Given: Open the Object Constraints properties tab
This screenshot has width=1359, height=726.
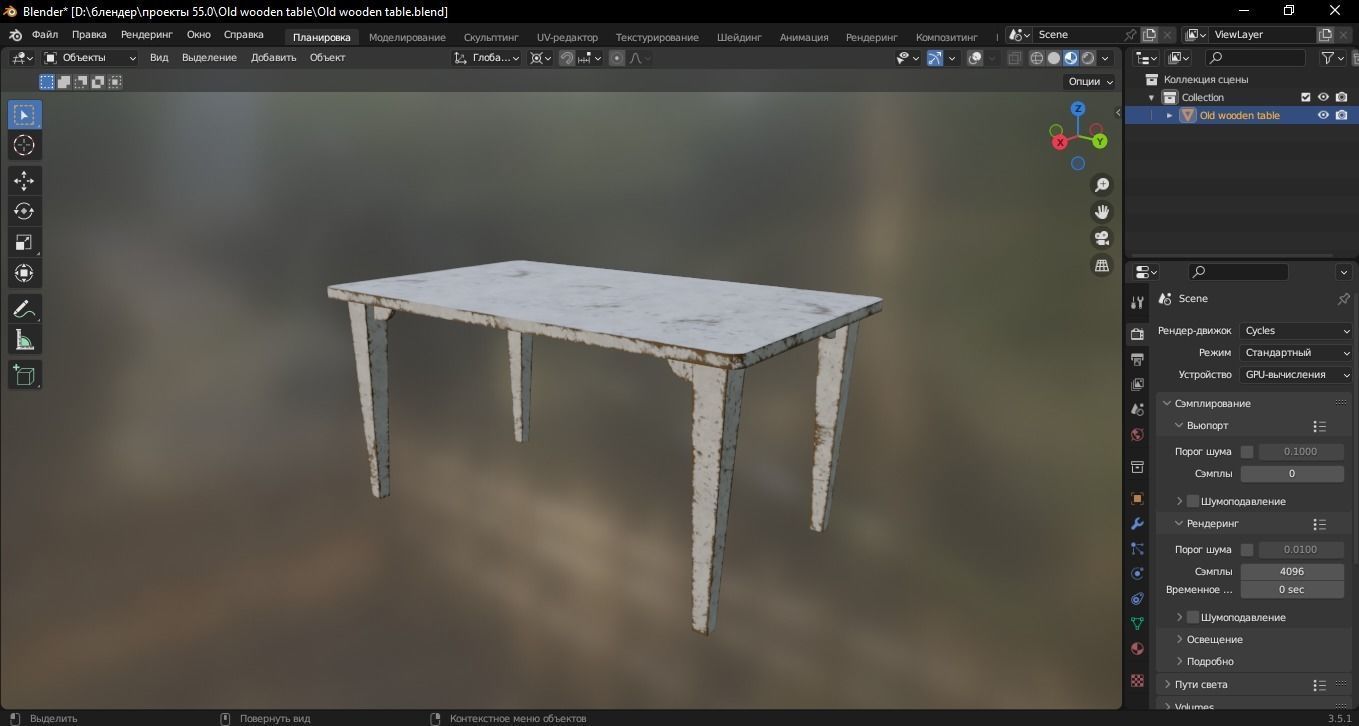Looking at the screenshot, I should tap(1137, 598).
